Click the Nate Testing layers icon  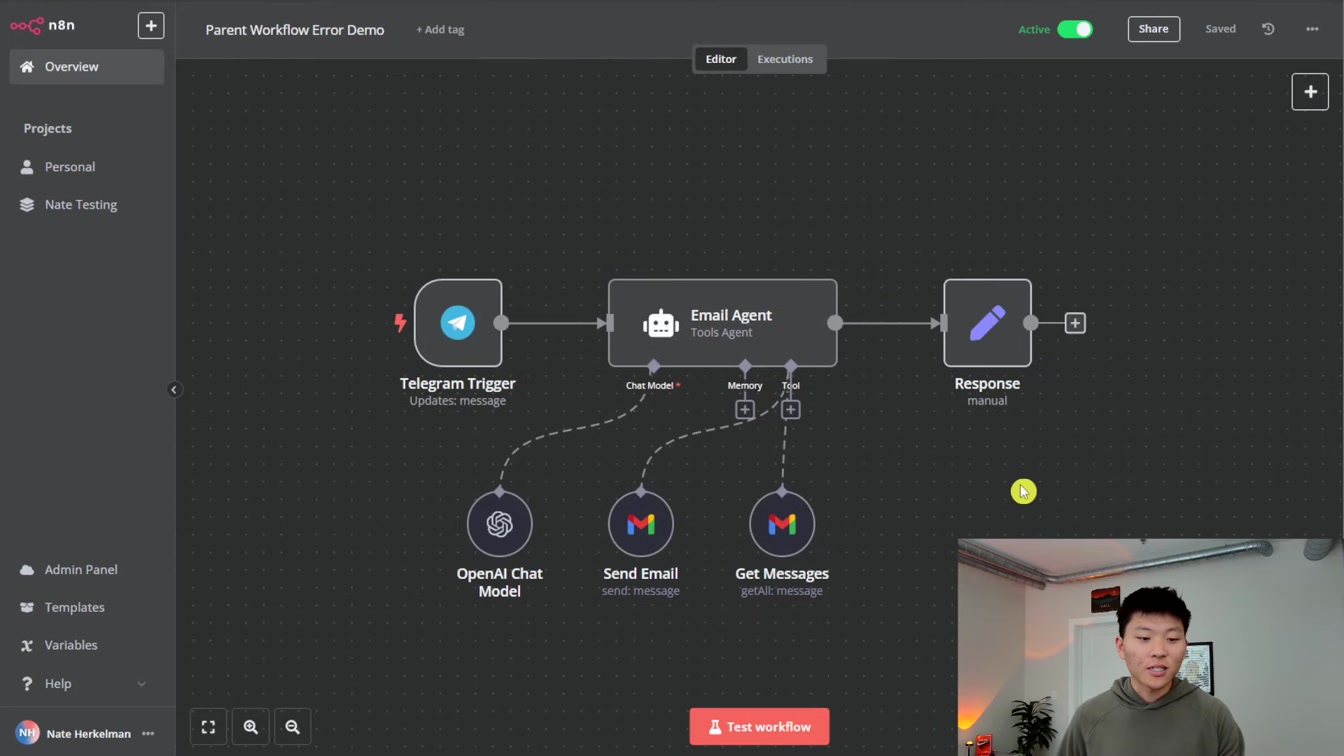[x=27, y=205]
